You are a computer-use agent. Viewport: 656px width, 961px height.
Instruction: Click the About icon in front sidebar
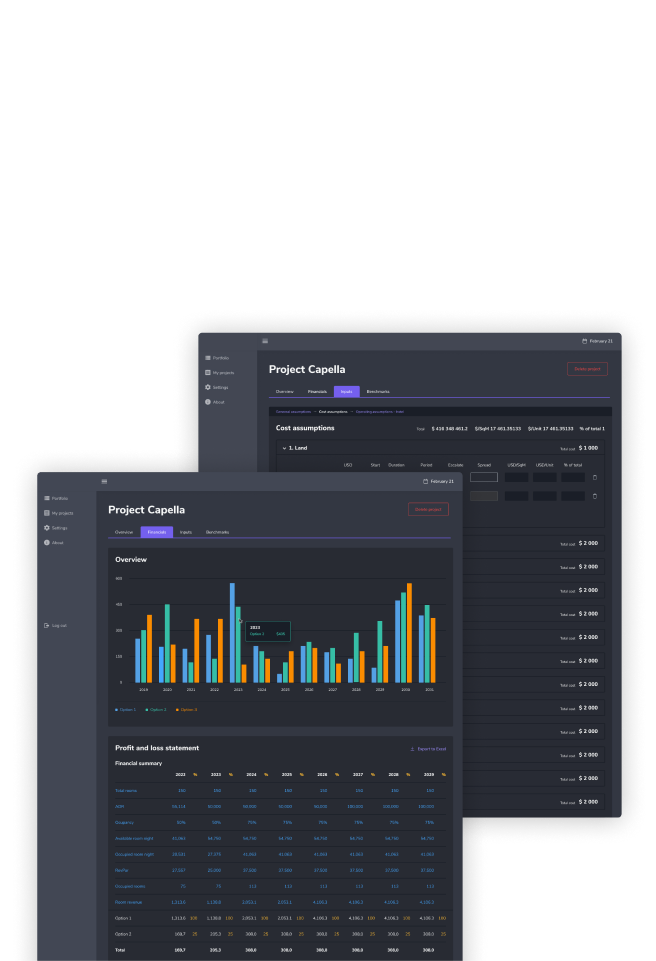[x=47, y=543]
